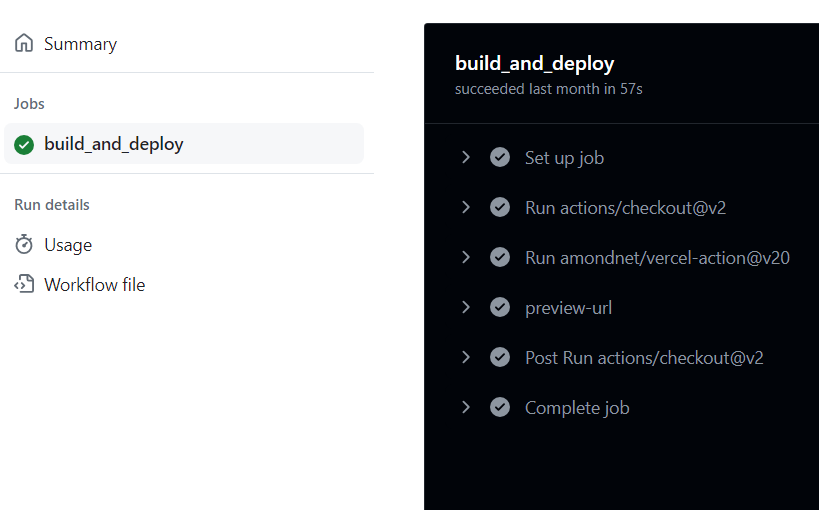
Task: Expand the Set up job step chevron
Action: (466, 157)
